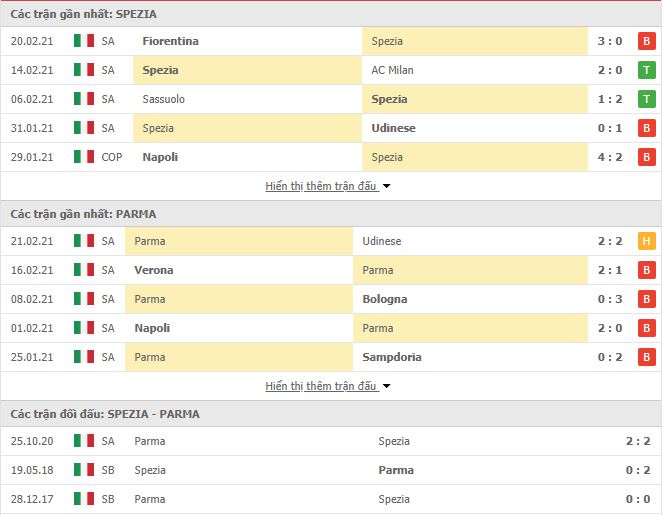
Task: Click the Italy flag on the 19.05.18 row
Action: coord(84,470)
